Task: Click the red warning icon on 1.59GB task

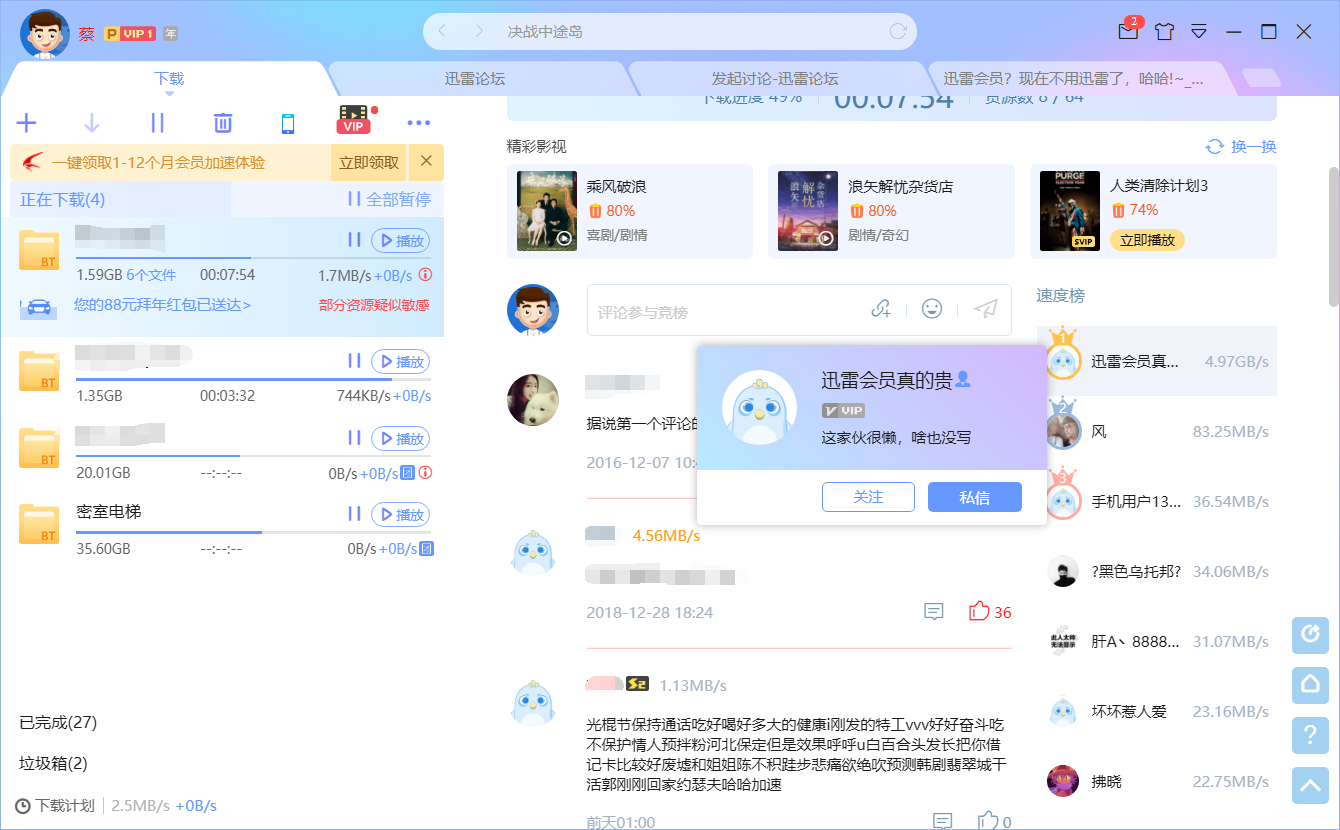Action: (x=425, y=274)
